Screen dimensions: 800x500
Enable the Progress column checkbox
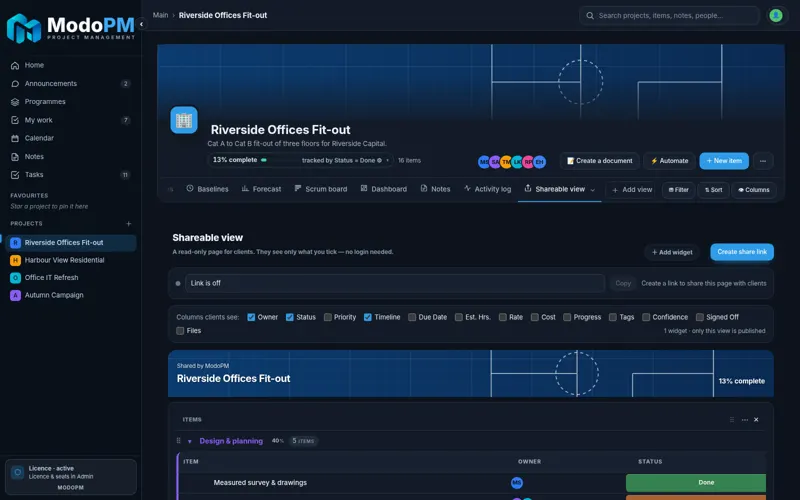click(x=567, y=317)
